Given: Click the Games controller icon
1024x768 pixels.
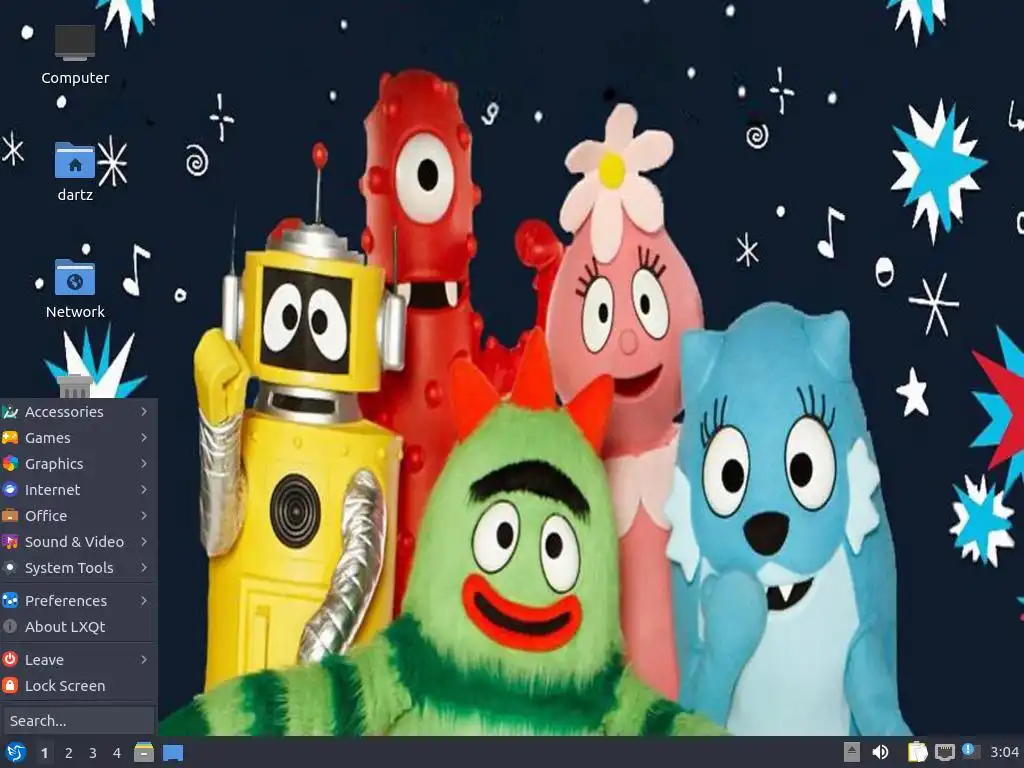Looking at the screenshot, I should pyautogui.click(x=10, y=438).
